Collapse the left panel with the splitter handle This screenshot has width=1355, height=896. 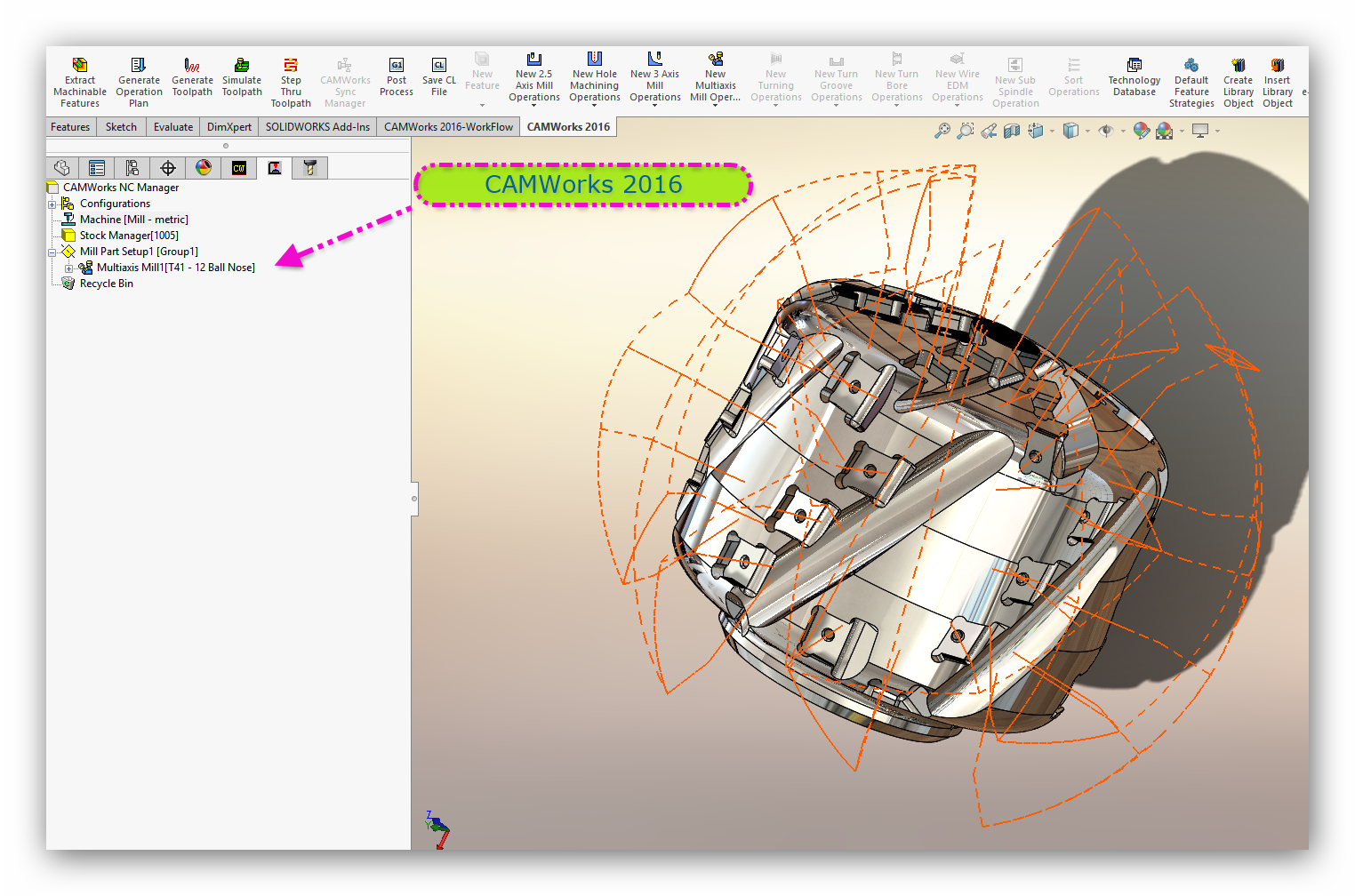(x=414, y=499)
